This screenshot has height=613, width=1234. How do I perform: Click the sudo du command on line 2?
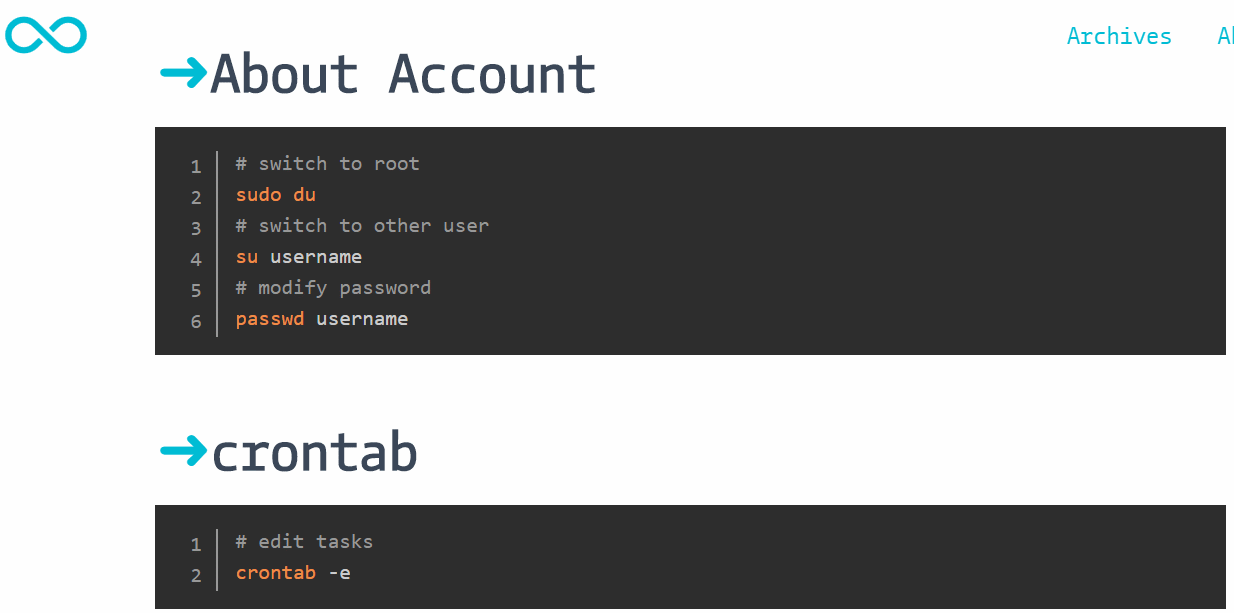tap(275, 194)
